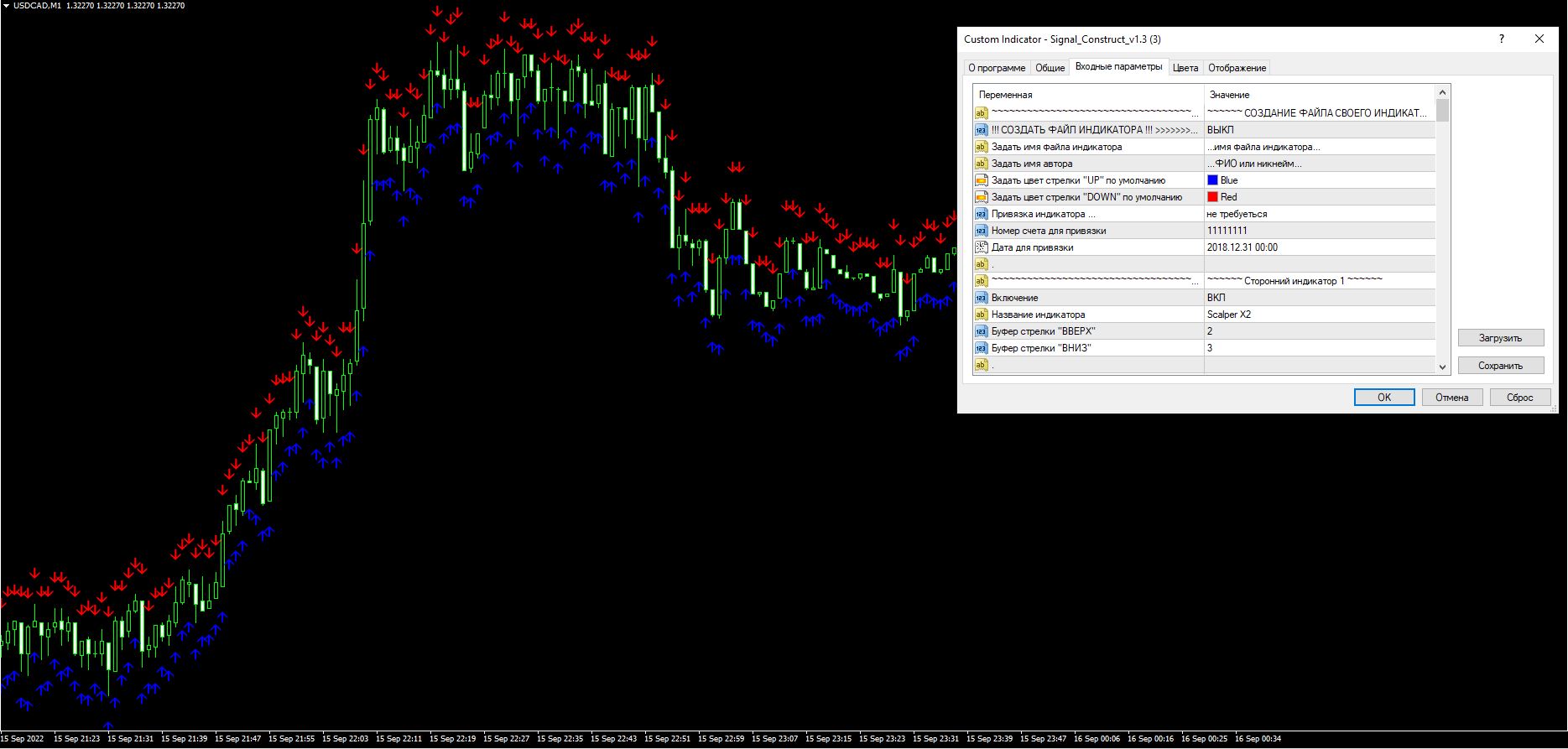Image resolution: width=1568 pixels, height=749 pixels.
Task: Switch to the Общие tab
Action: (1050, 68)
